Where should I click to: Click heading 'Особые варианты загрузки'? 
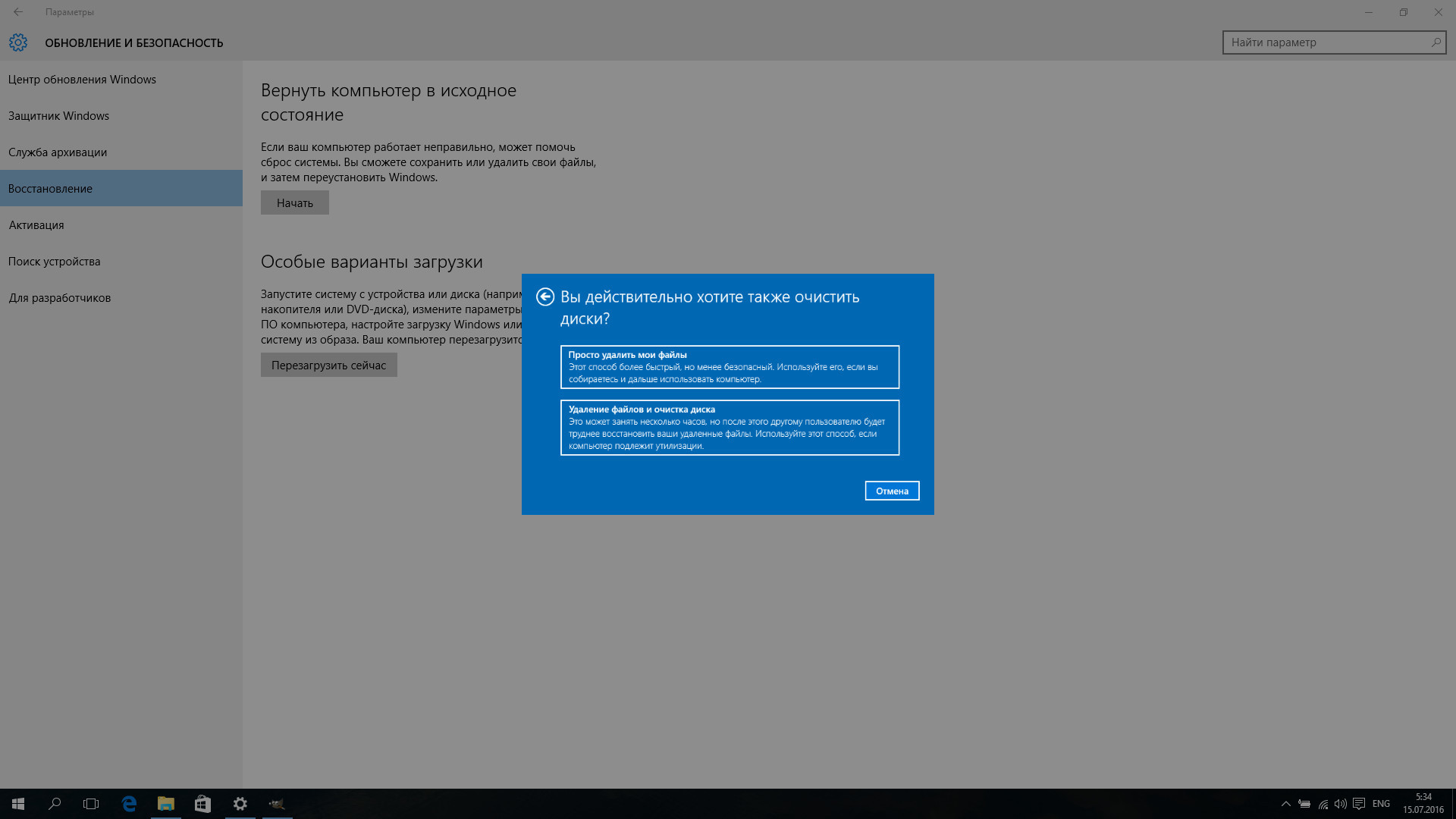[372, 262]
